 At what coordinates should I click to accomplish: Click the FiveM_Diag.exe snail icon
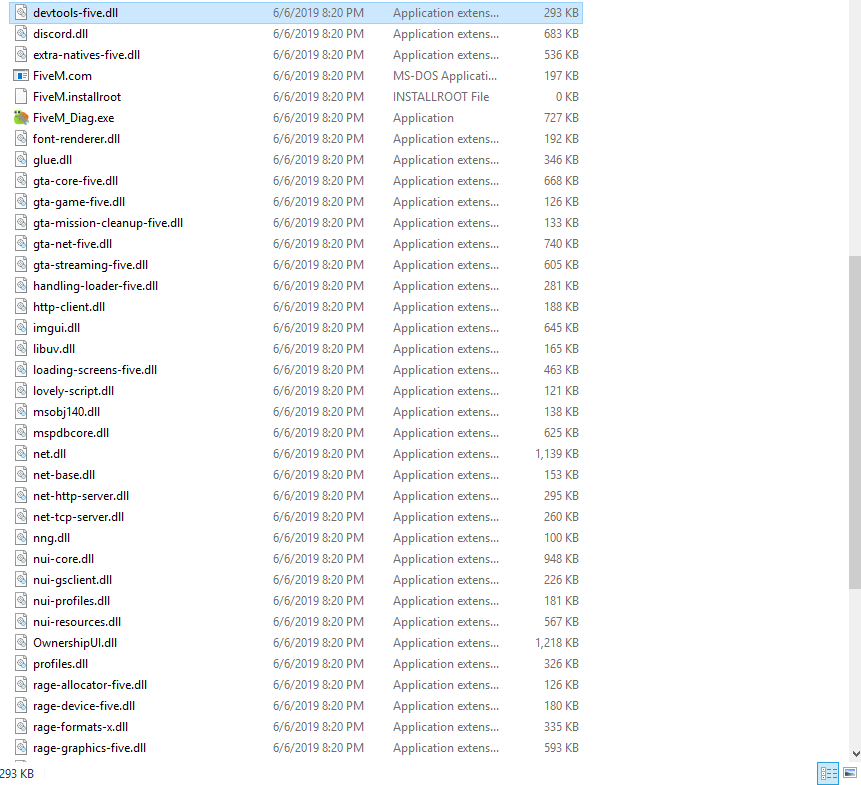(21, 117)
